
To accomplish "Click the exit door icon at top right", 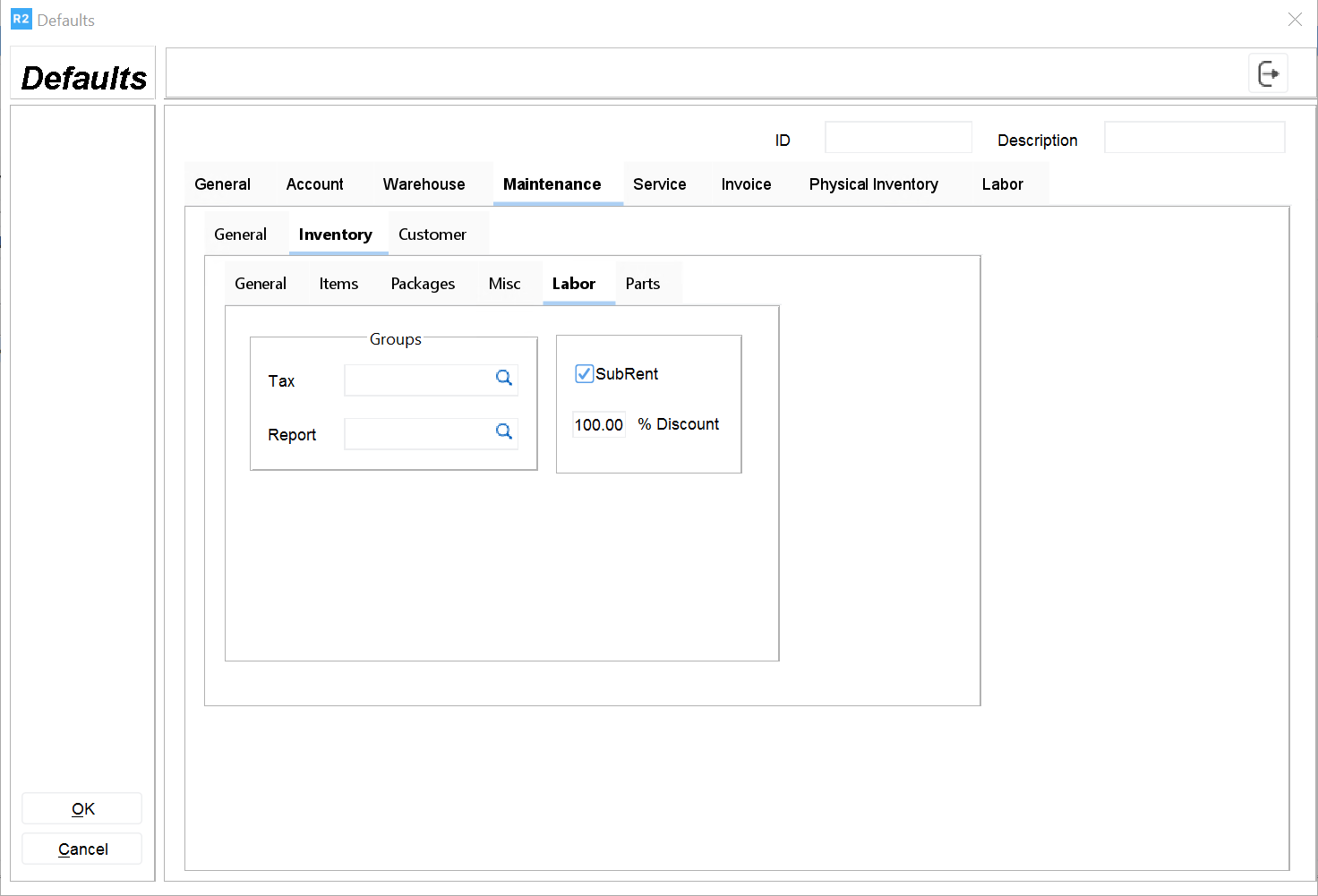I will tap(1268, 73).
